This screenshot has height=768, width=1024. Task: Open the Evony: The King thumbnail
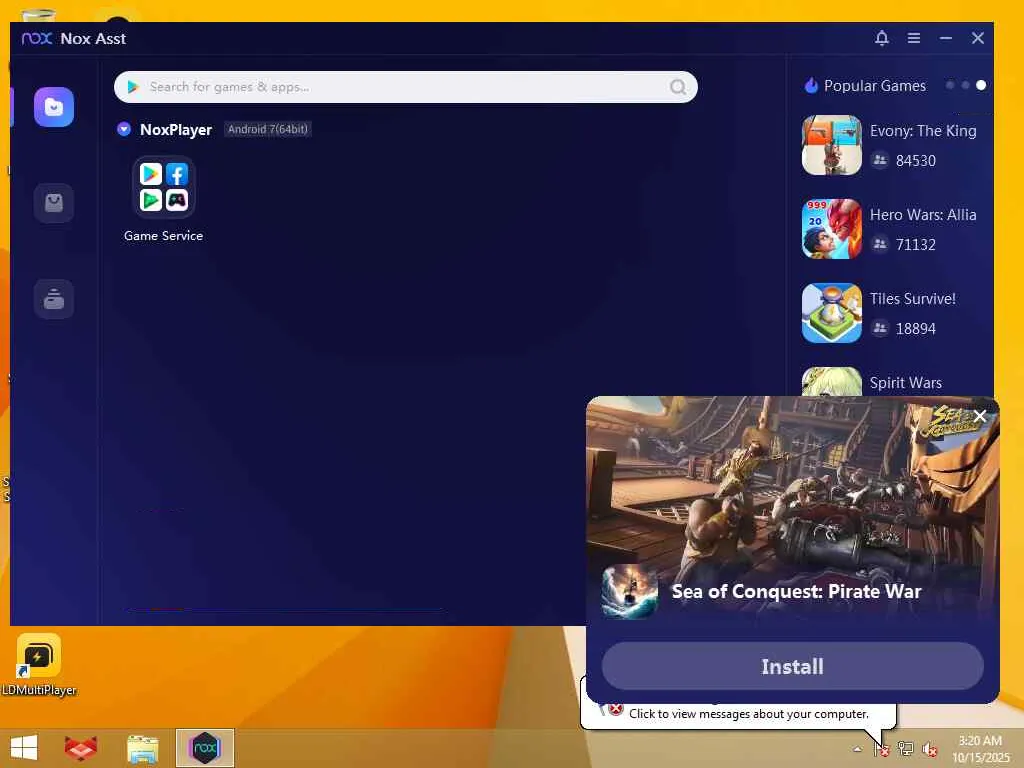click(831, 145)
